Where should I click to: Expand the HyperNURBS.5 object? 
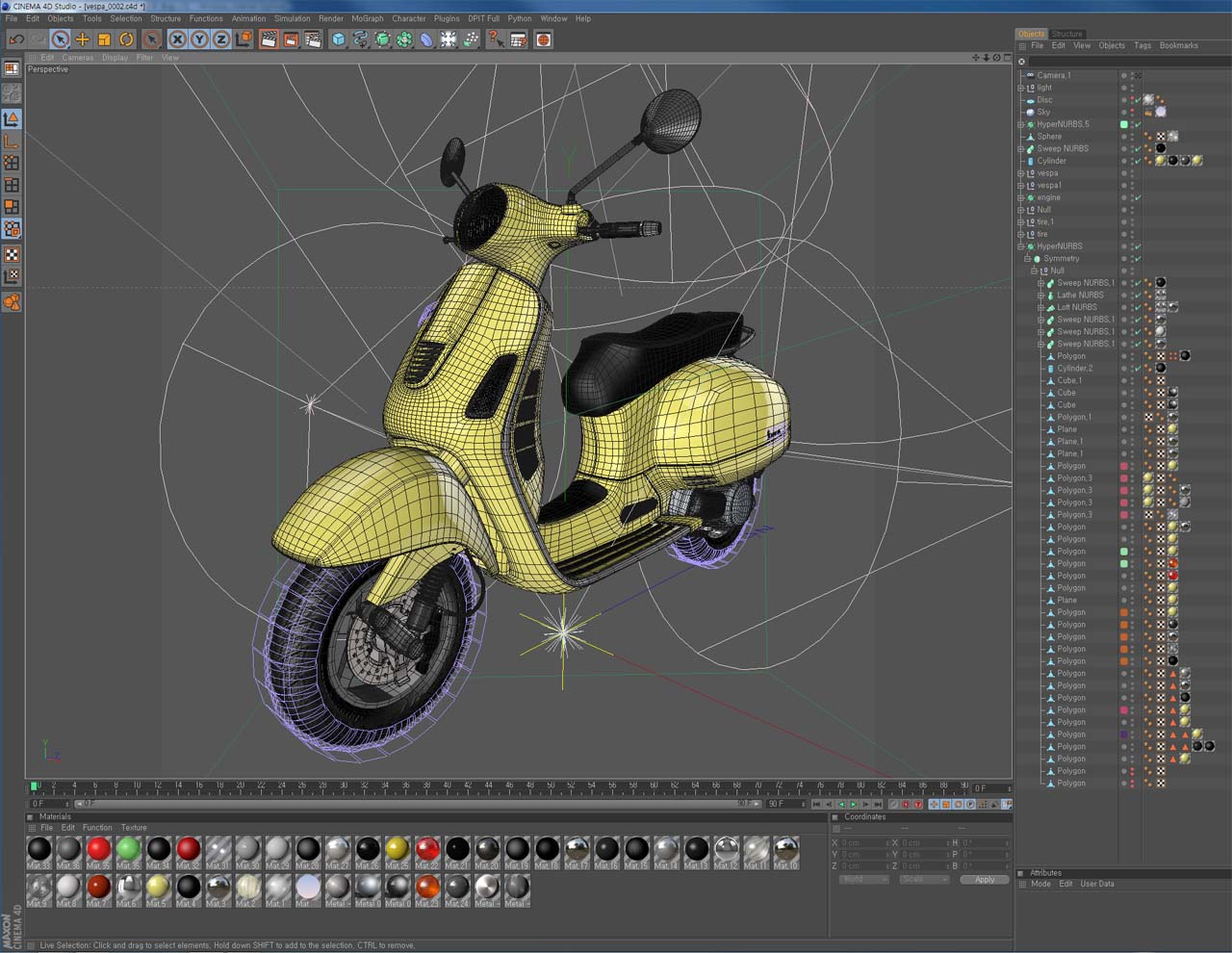pyautogui.click(x=1021, y=124)
